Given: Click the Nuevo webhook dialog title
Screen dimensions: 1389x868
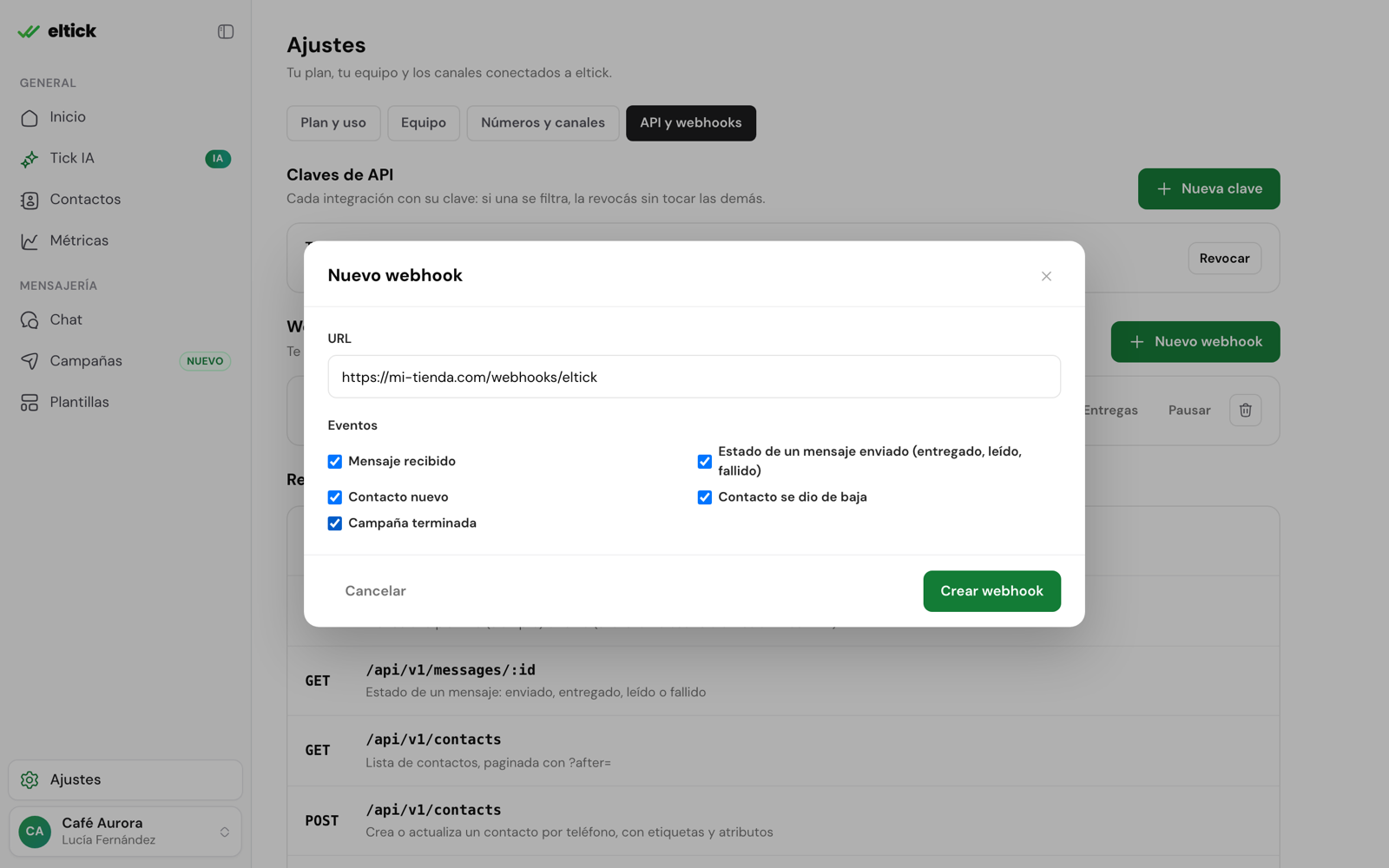Looking at the screenshot, I should 395,276.
